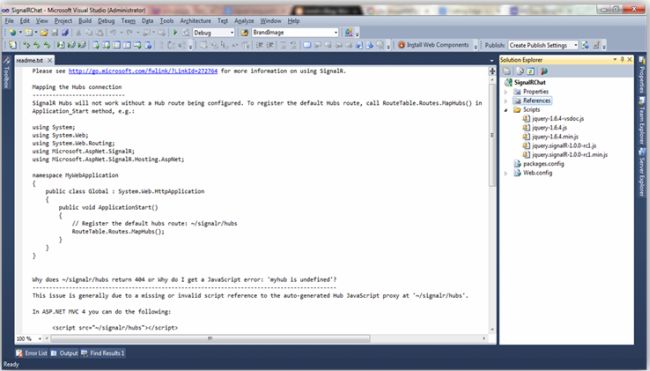Click the last icon on Publish toolbar
Screen dimensions: 650x371
point(597,45)
